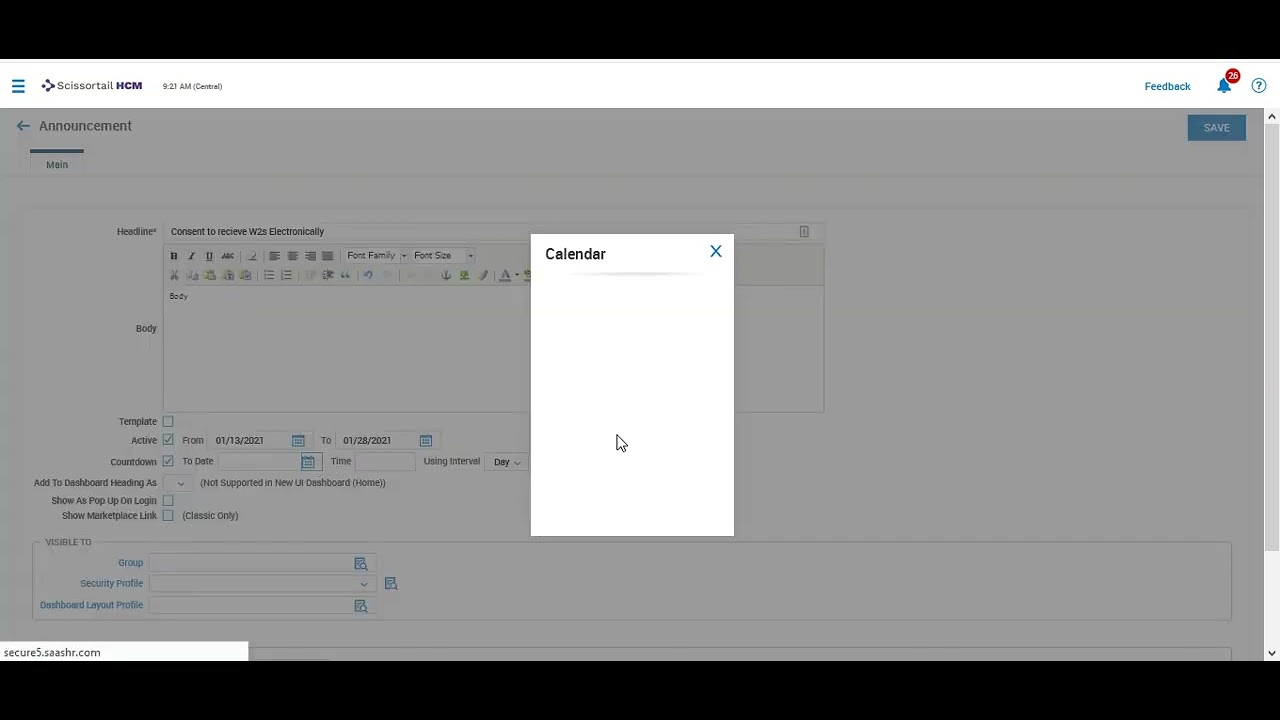Expand Security Profile dropdown

pyautogui.click(x=364, y=584)
